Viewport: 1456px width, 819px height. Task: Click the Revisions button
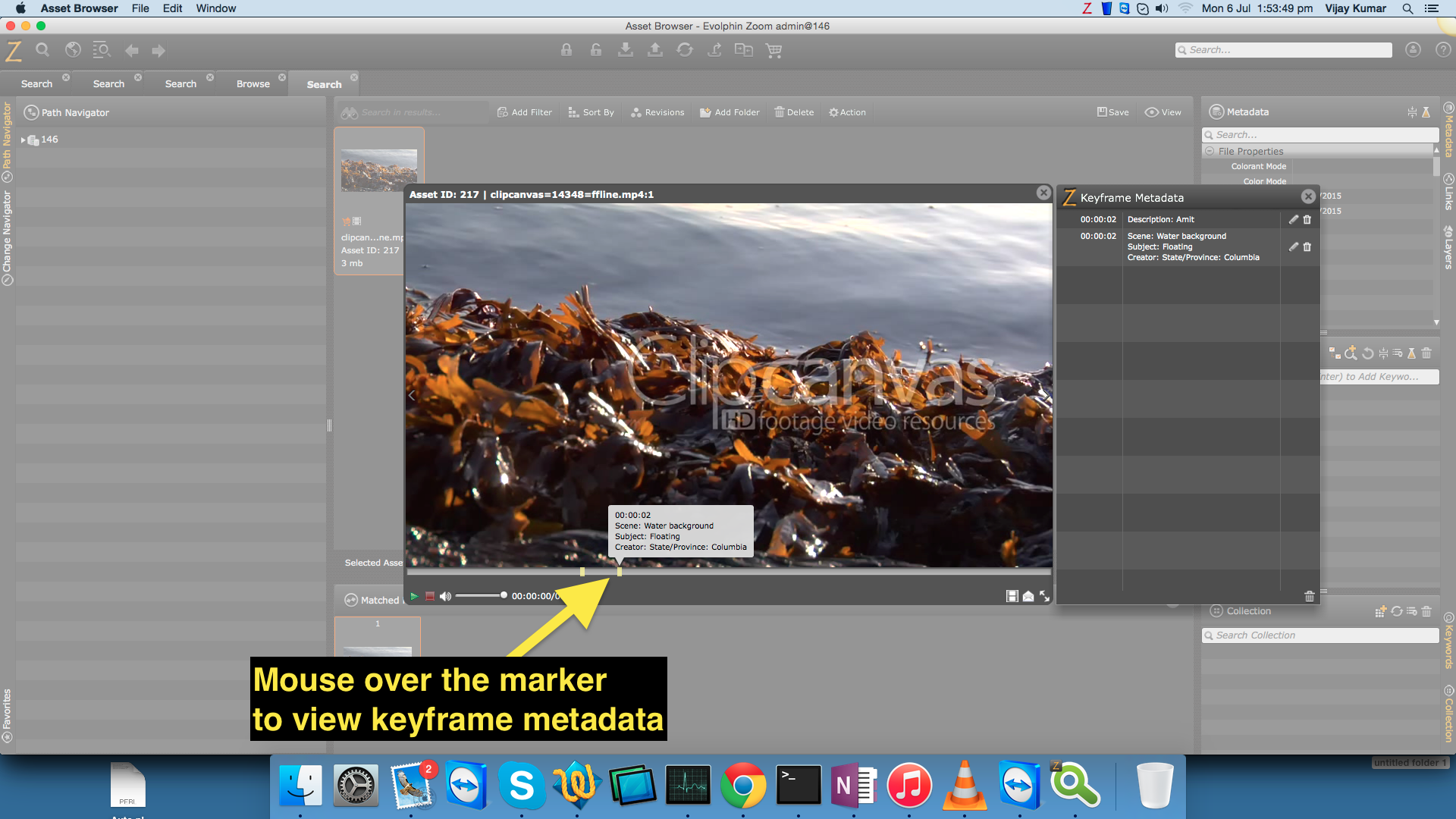point(657,112)
